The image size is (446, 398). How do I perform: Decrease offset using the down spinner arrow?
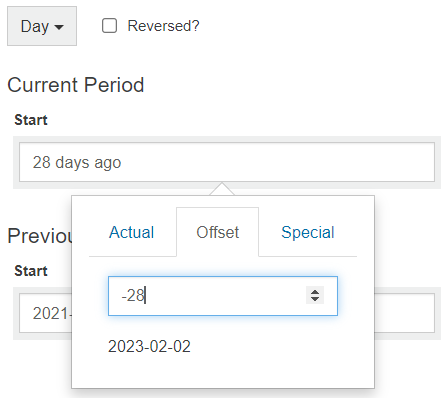[315, 299]
